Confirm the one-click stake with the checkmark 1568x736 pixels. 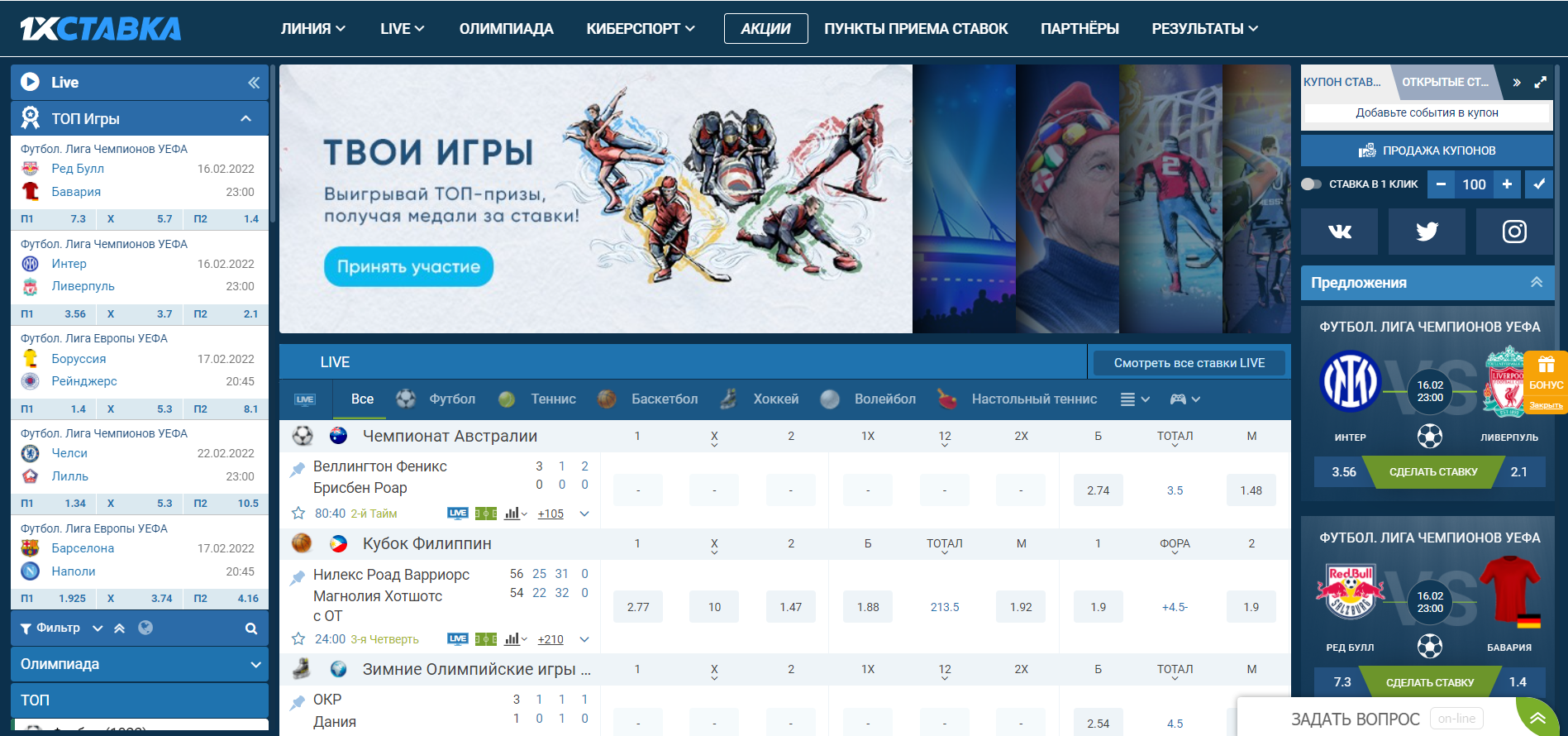pyautogui.click(x=1539, y=184)
